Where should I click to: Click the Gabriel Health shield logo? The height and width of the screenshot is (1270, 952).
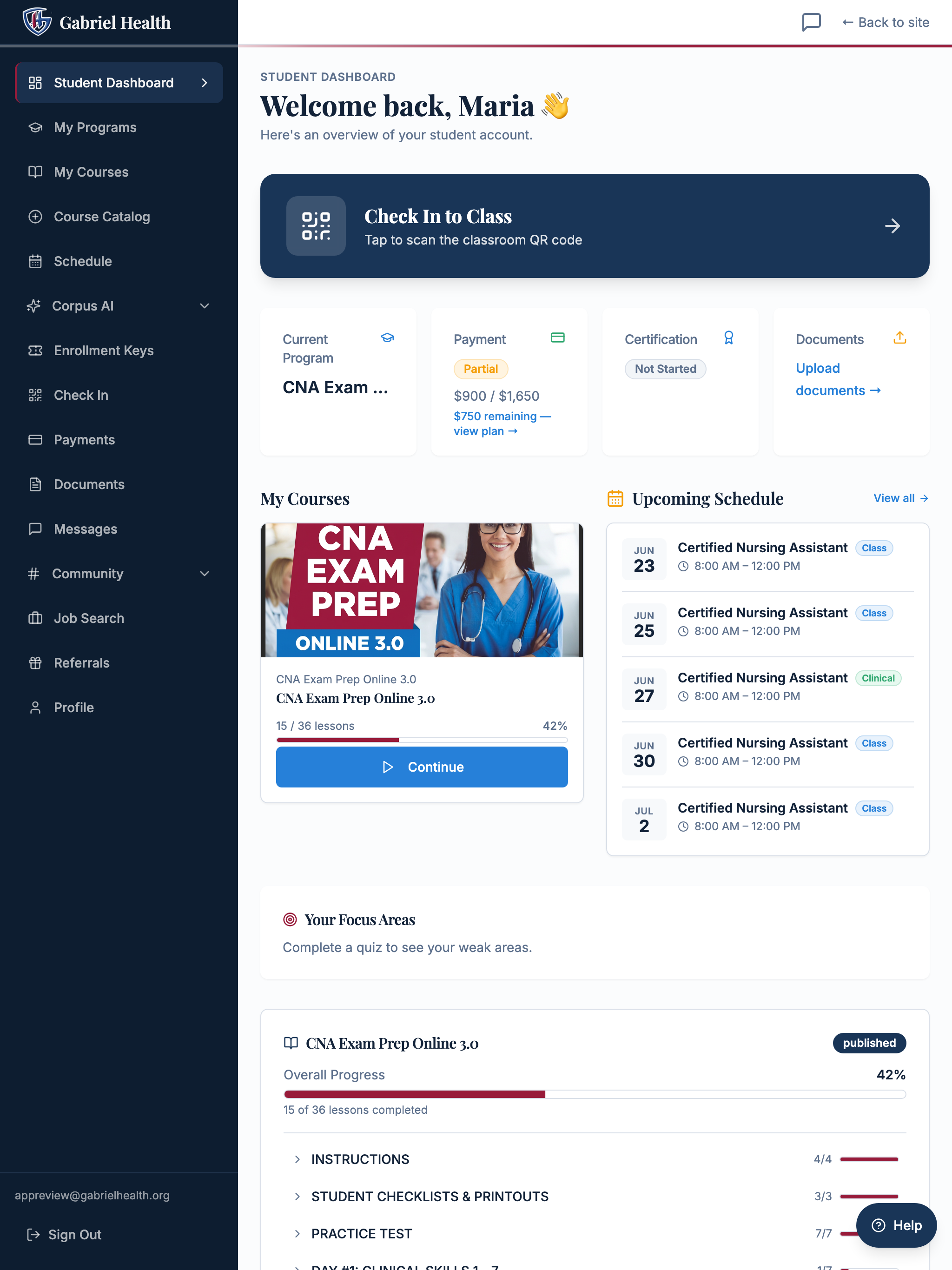point(37,22)
